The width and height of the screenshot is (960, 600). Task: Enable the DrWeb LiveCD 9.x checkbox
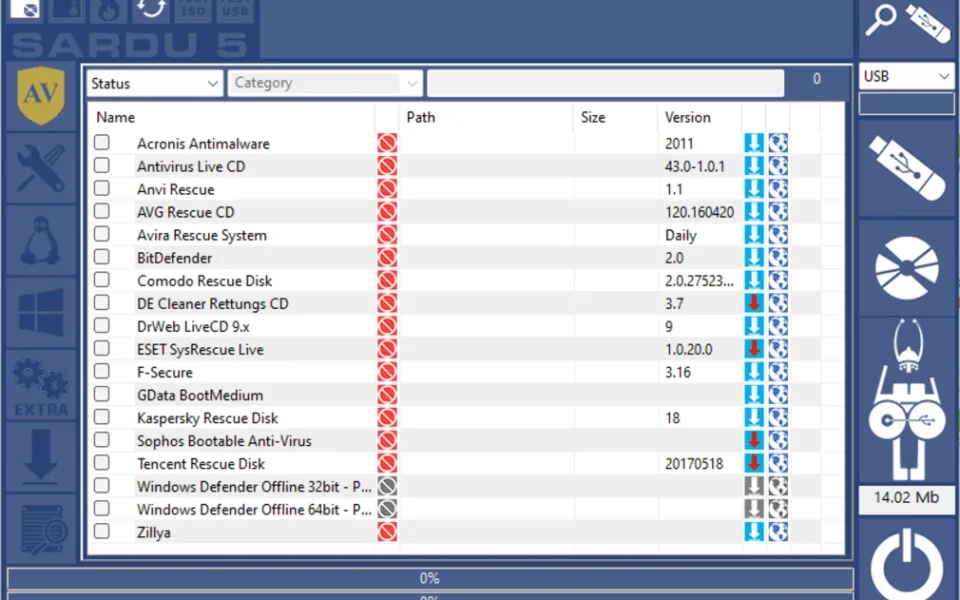click(102, 325)
